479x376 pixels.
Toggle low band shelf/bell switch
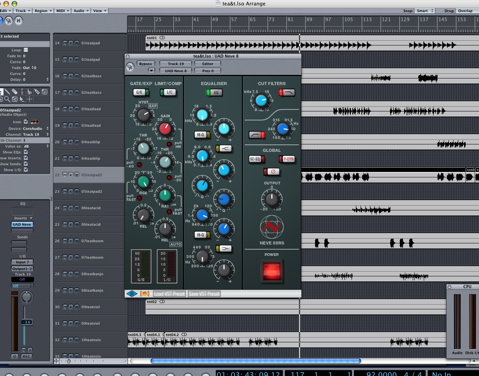click(x=224, y=249)
